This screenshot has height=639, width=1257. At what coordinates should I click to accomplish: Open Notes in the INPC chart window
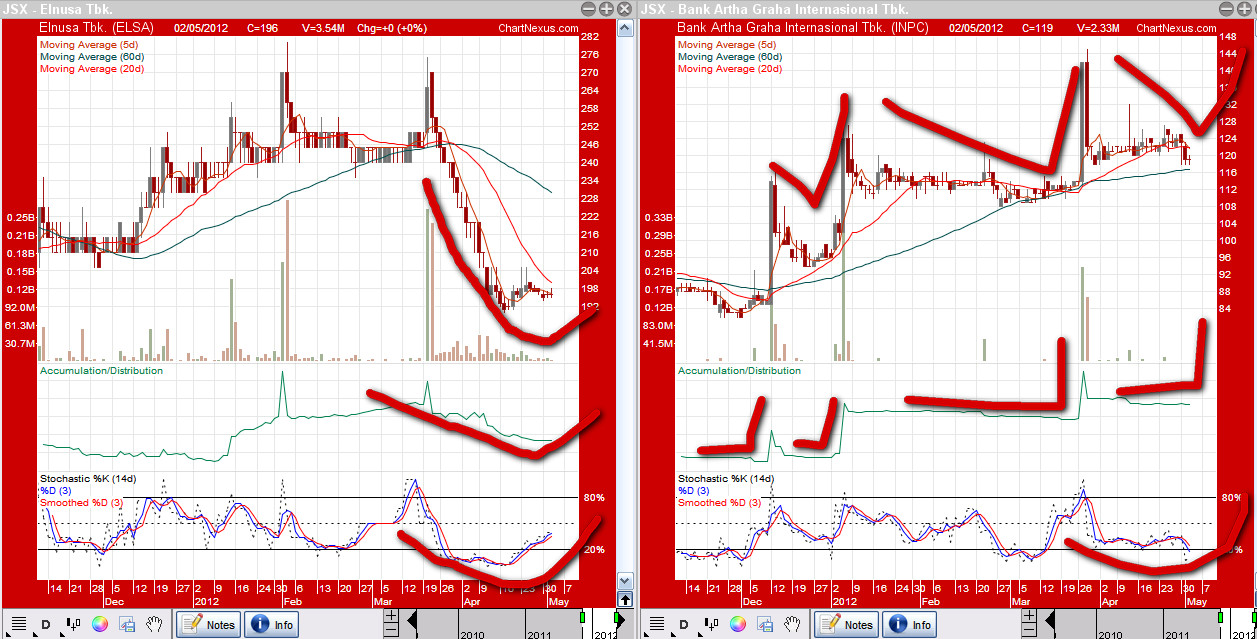click(847, 625)
